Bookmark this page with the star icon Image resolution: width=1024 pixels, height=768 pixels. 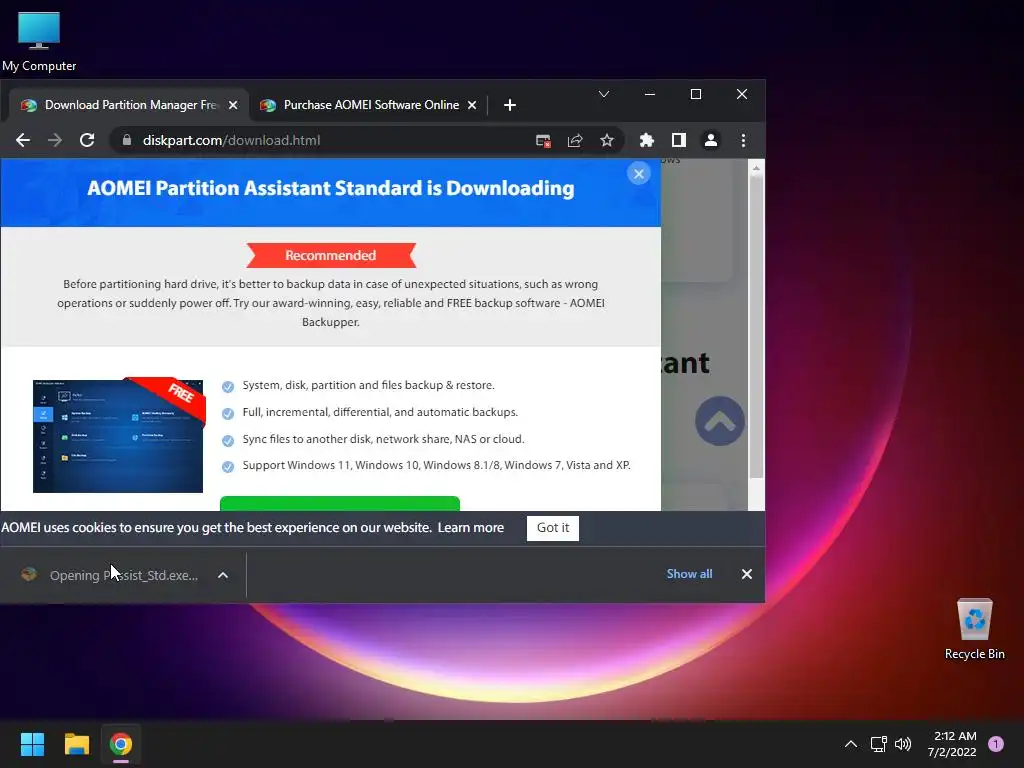tap(607, 140)
